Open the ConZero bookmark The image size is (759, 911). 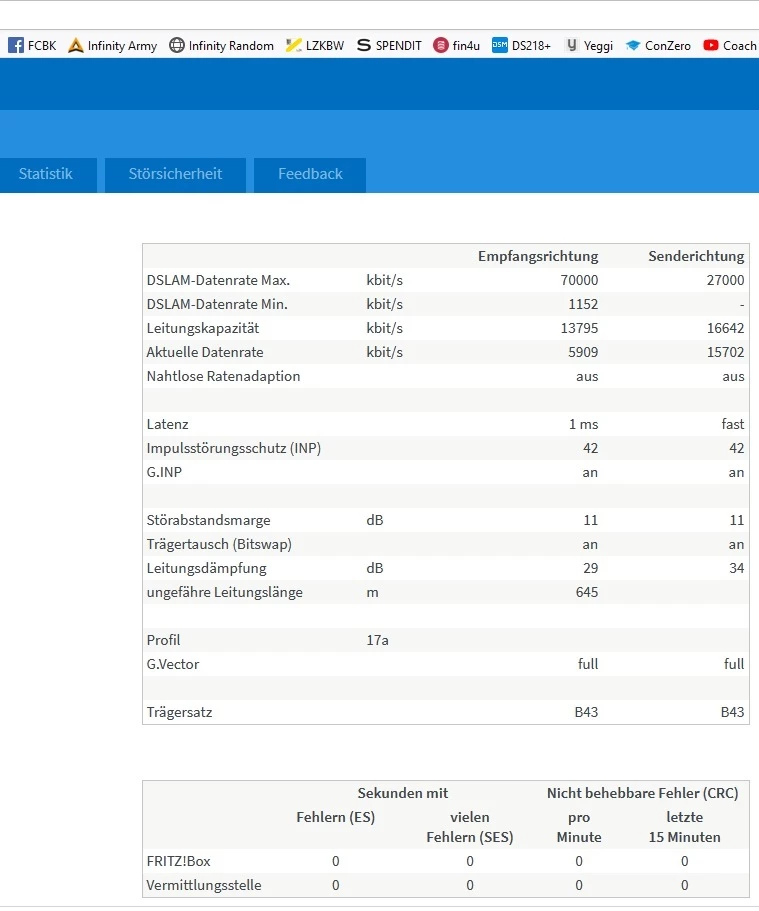click(x=658, y=45)
